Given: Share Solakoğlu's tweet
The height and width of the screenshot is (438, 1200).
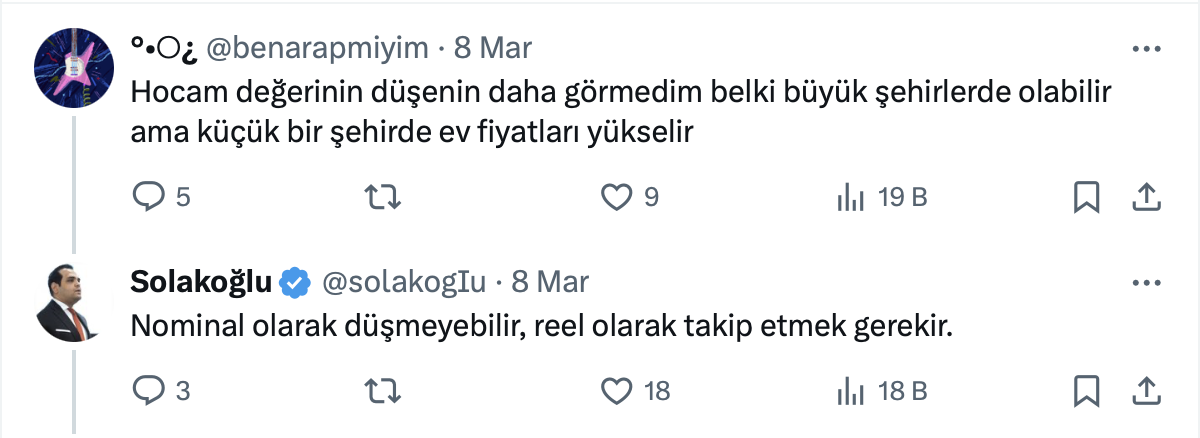Looking at the screenshot, I should click(x=1145, y=390).
